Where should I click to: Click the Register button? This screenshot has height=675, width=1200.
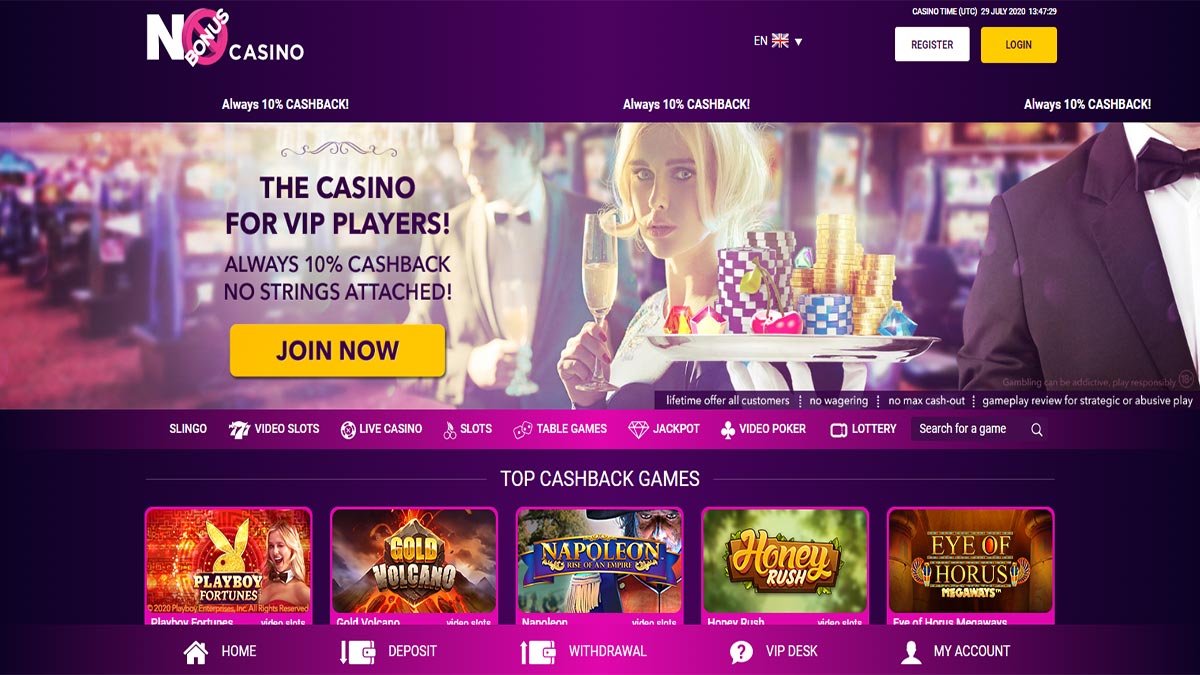pos(932,45)
